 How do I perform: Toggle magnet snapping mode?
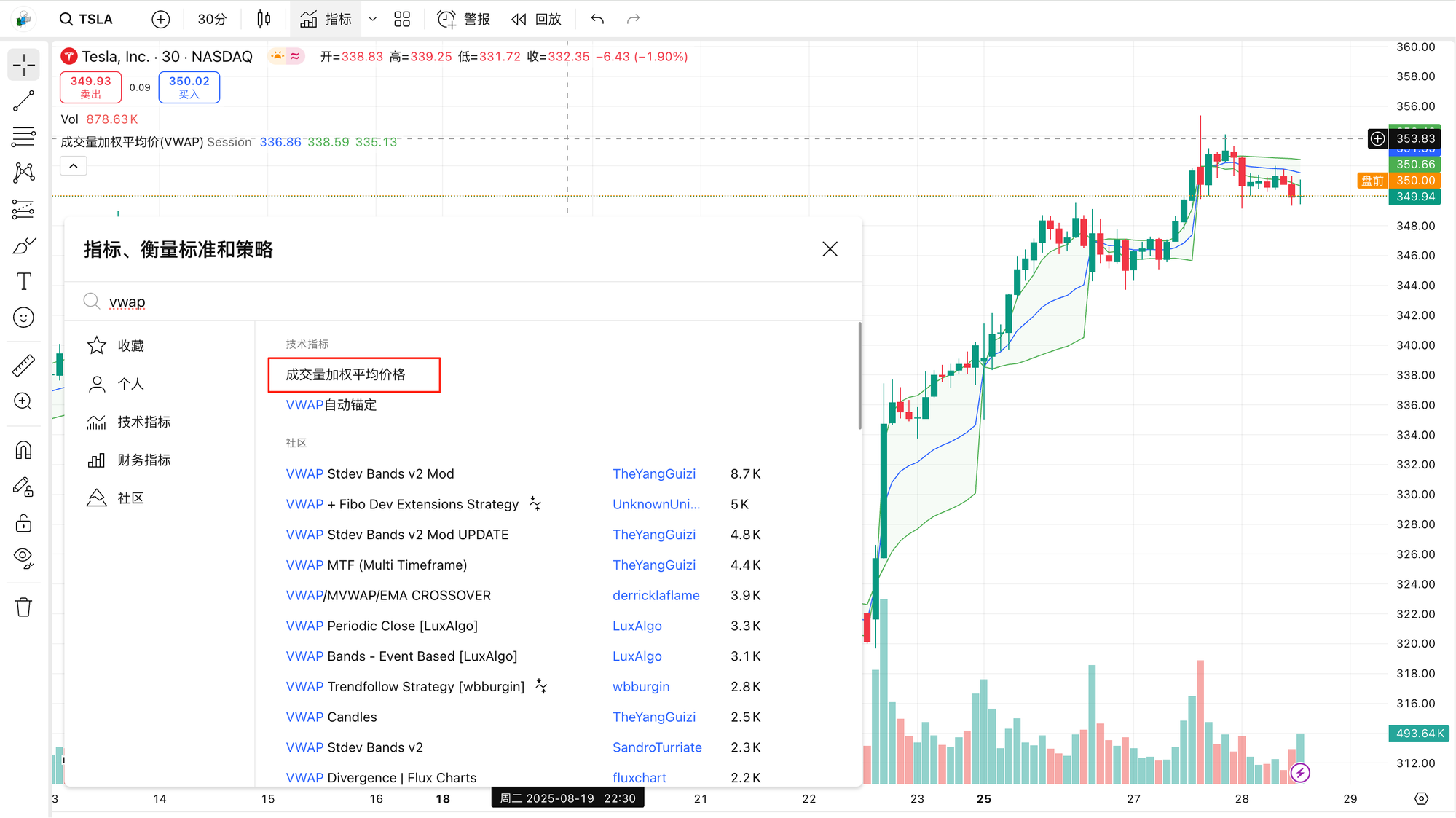pyautogui.click(x=23, y=450)
